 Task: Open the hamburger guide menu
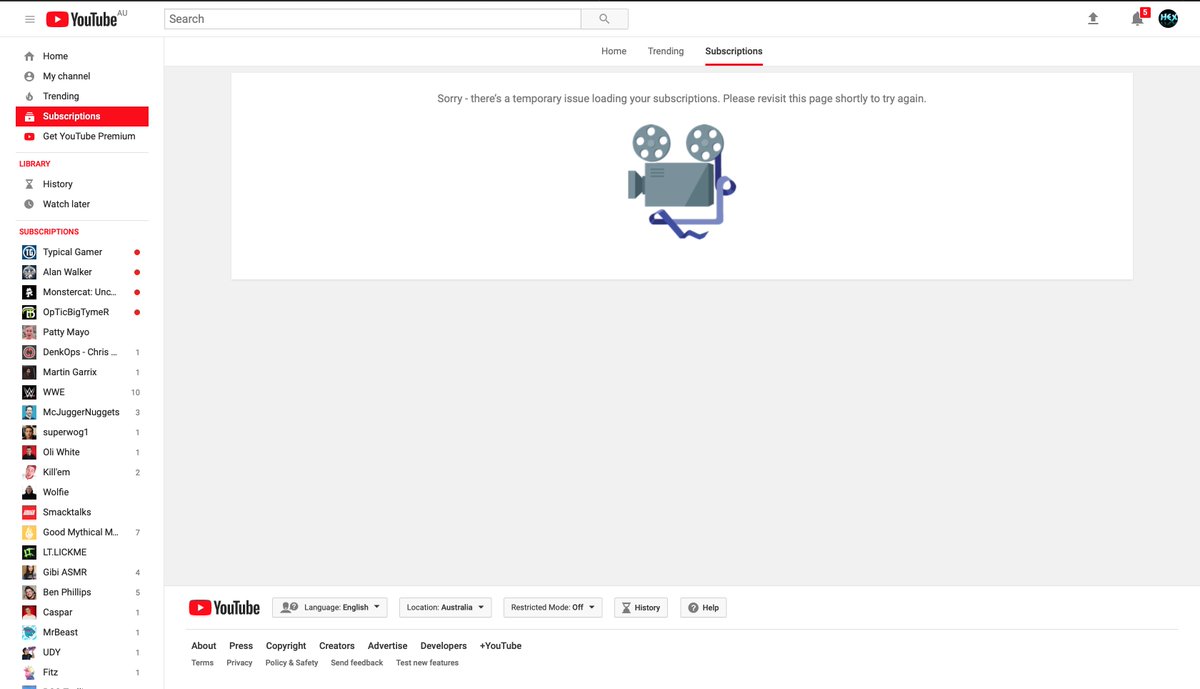(29, 19)
